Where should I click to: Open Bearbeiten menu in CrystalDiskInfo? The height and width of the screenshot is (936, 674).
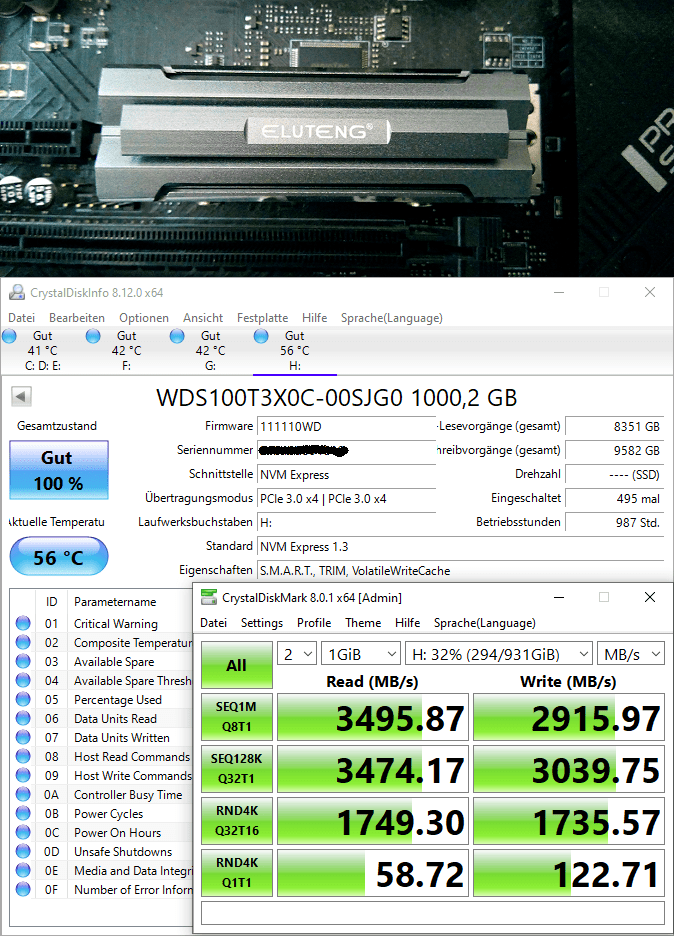click(x=76, y=318)
